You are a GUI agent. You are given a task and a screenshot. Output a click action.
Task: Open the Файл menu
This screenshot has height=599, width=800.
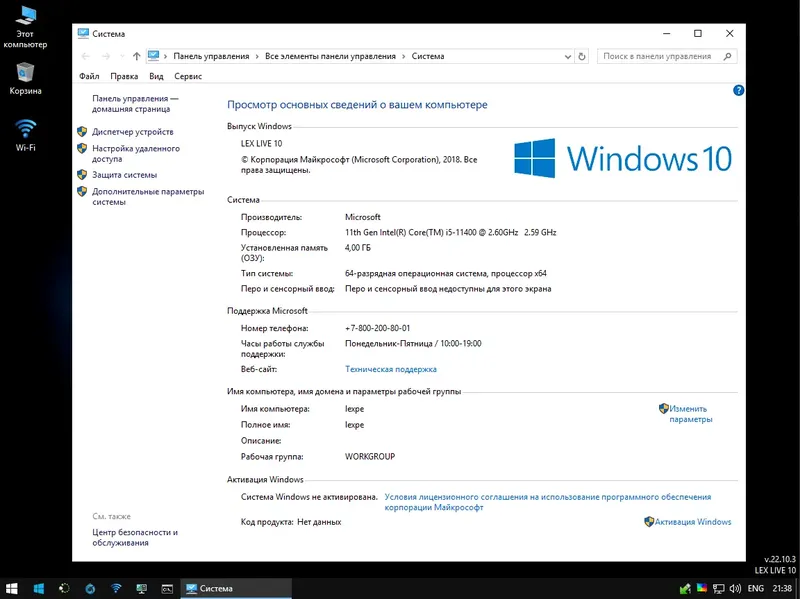pos(89,76)
